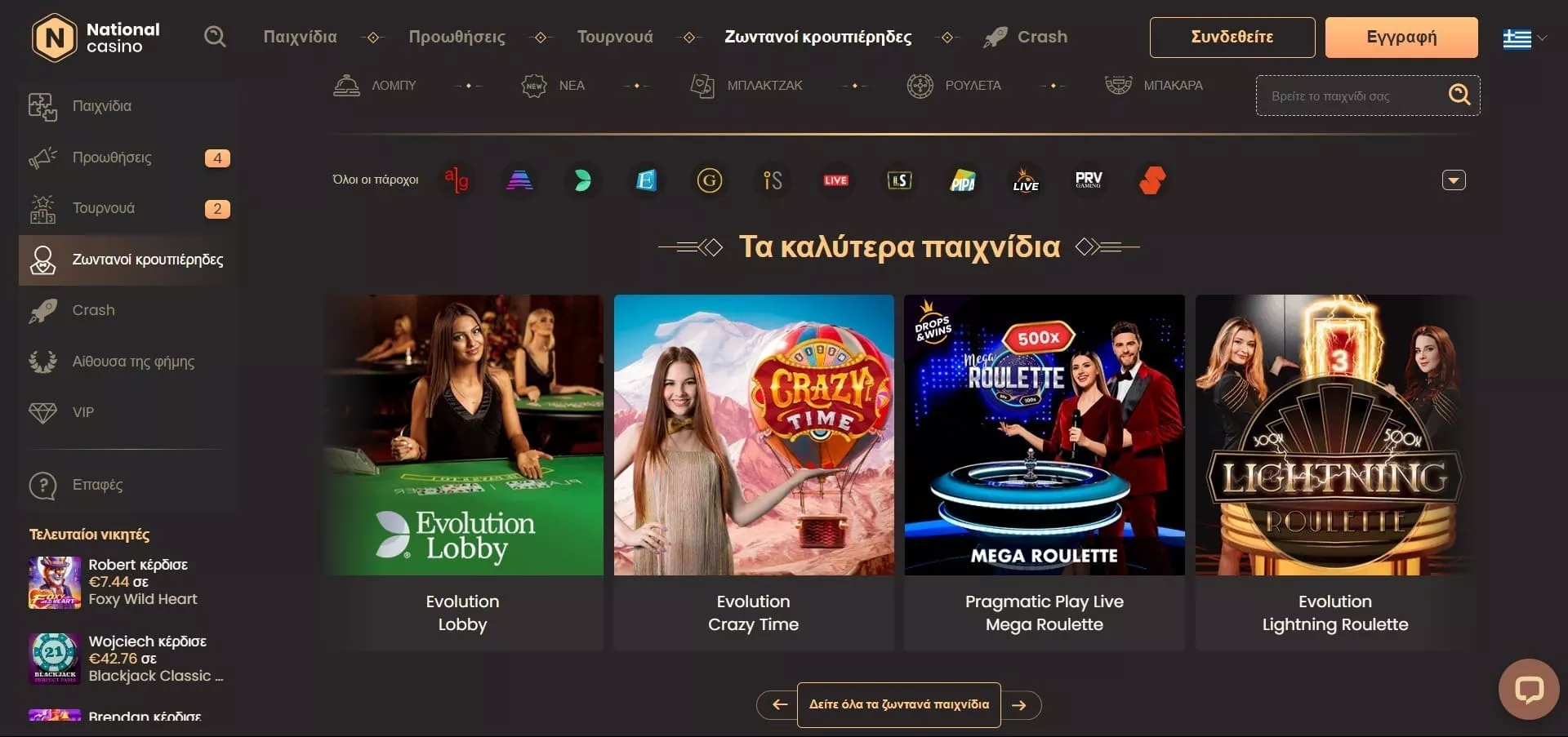Select the orange 'S' provider icon
This screenshot has width=1568, height=737.
pyautogui.click(x=1152, y=180)
